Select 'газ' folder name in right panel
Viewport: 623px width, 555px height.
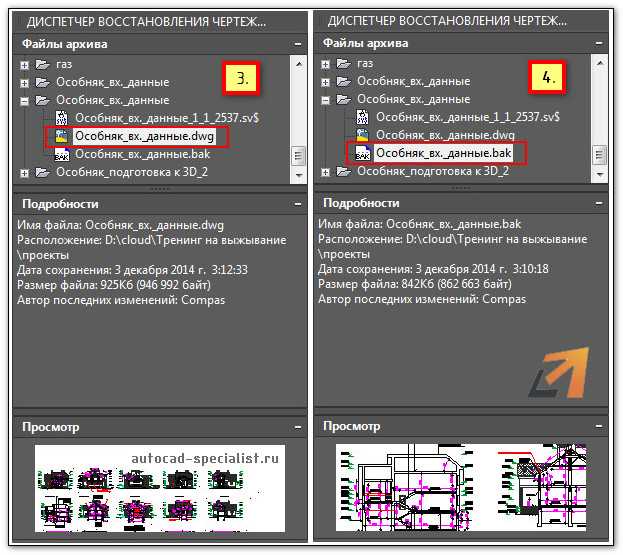tap(365, 64)
